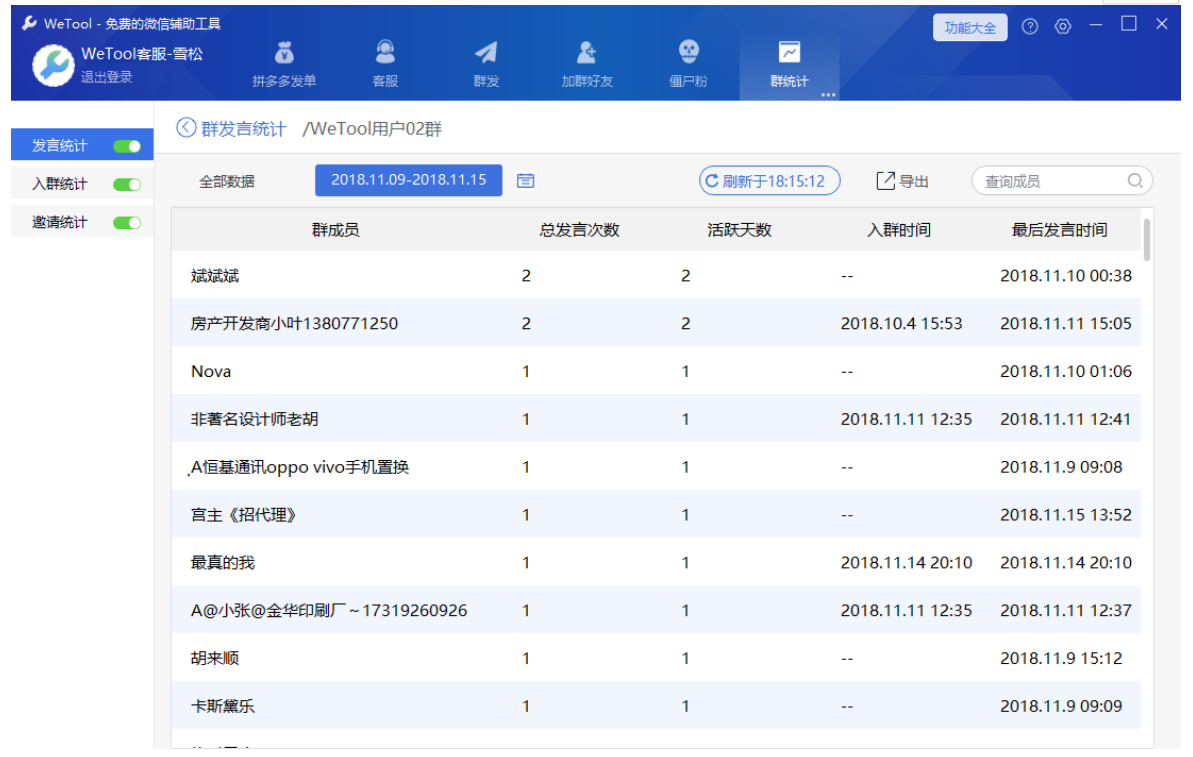Select member 胡来顺
Screen dimensions: 1193x757
tap(656, 659)
